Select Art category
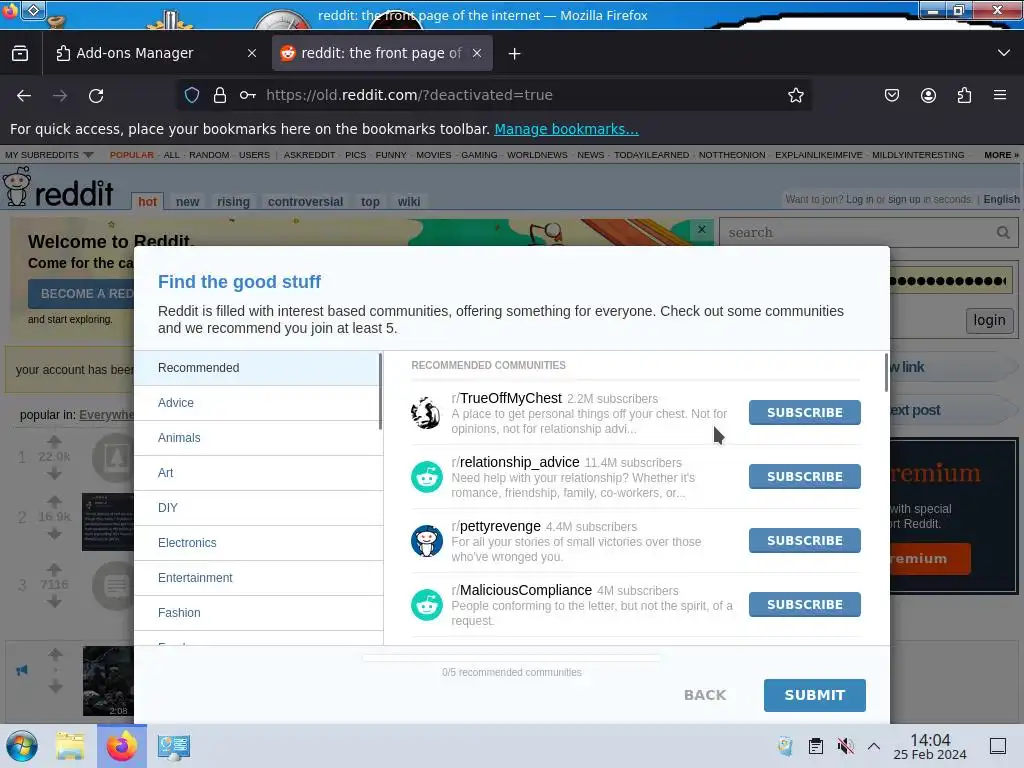 click(257, 473)
